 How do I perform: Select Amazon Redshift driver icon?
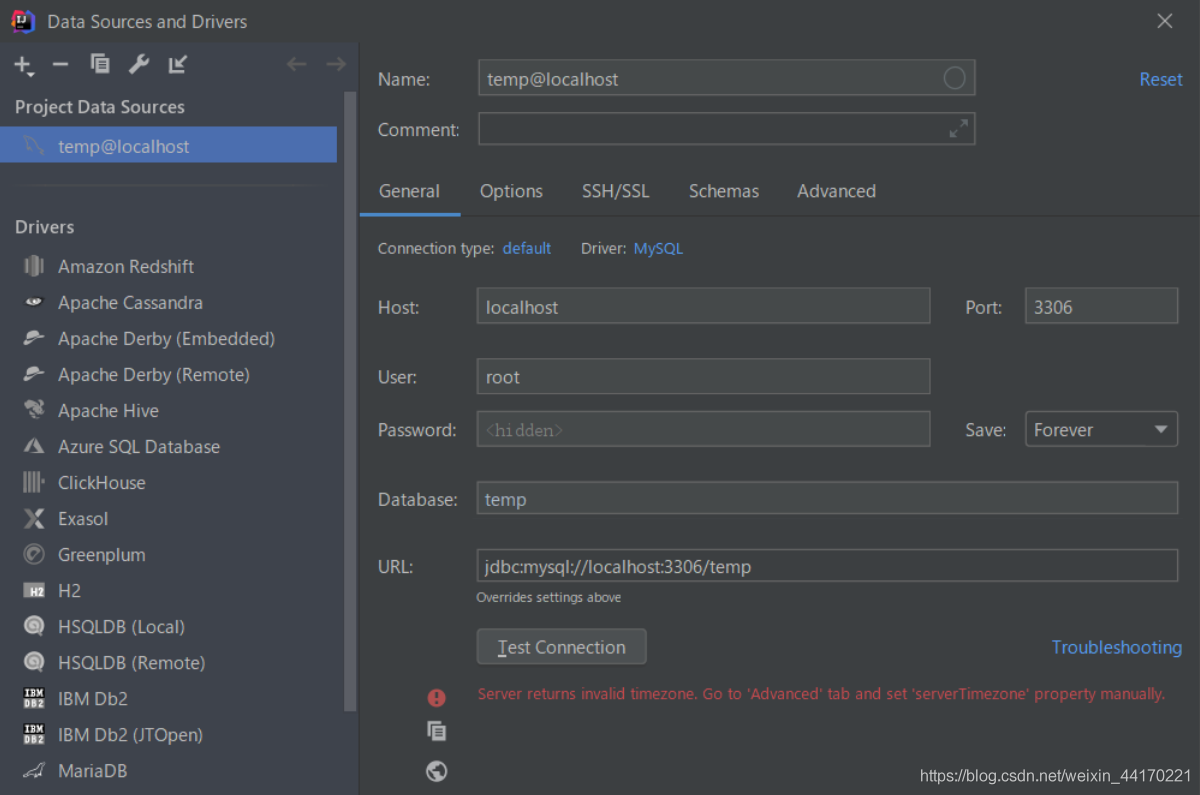pyautogui.click(x=34, y=266)
